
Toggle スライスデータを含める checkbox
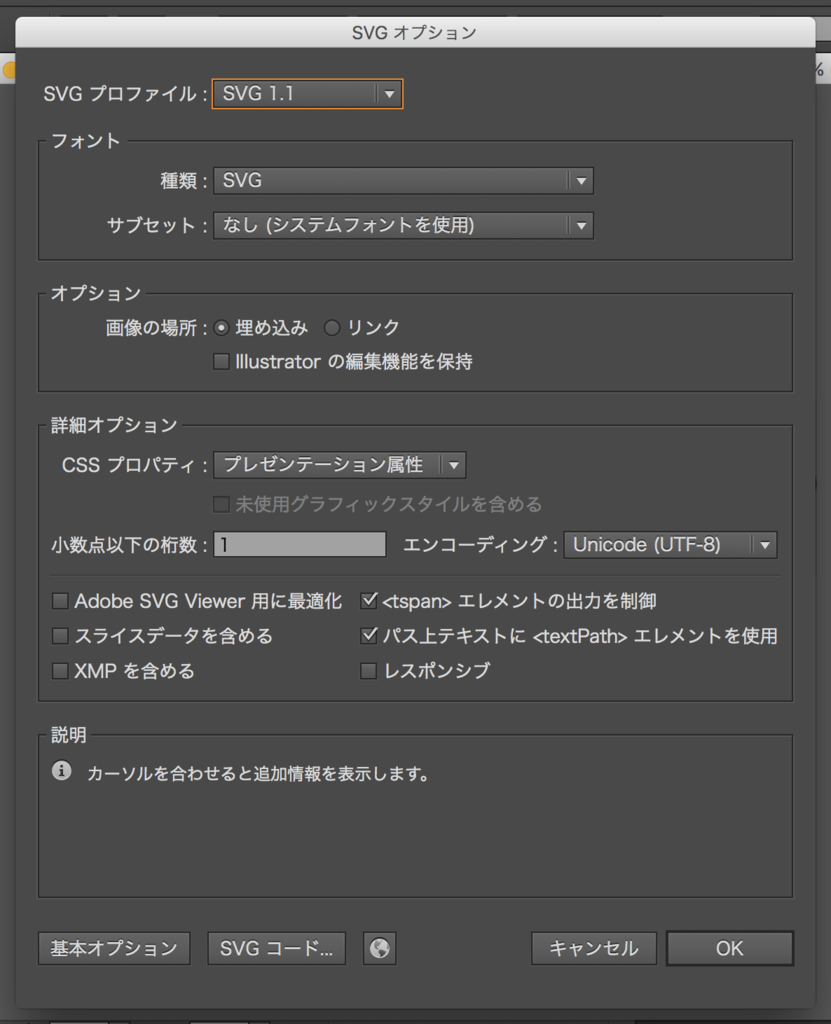coord(60,636)
